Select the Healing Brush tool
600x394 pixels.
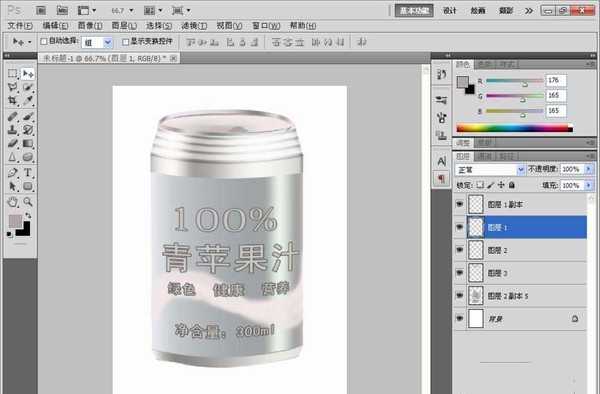coord(13,116)
